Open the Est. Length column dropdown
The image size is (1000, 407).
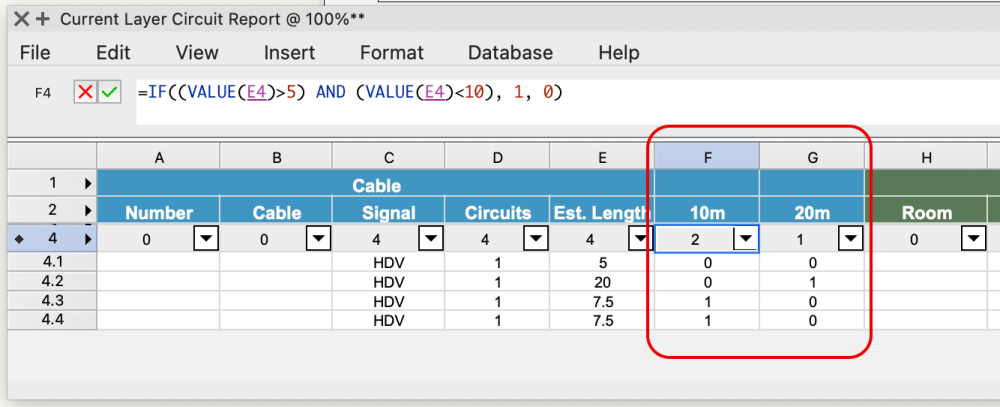[638, 239]
